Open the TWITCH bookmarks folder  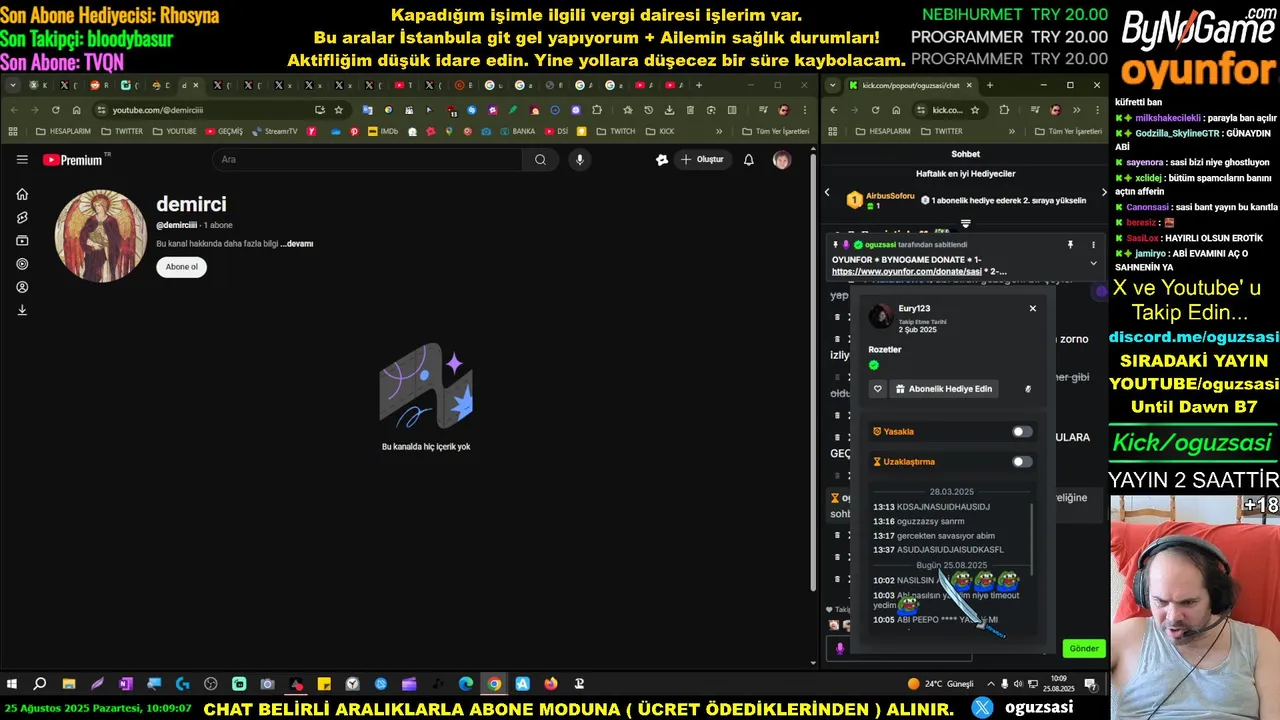[x=616, y=131]
